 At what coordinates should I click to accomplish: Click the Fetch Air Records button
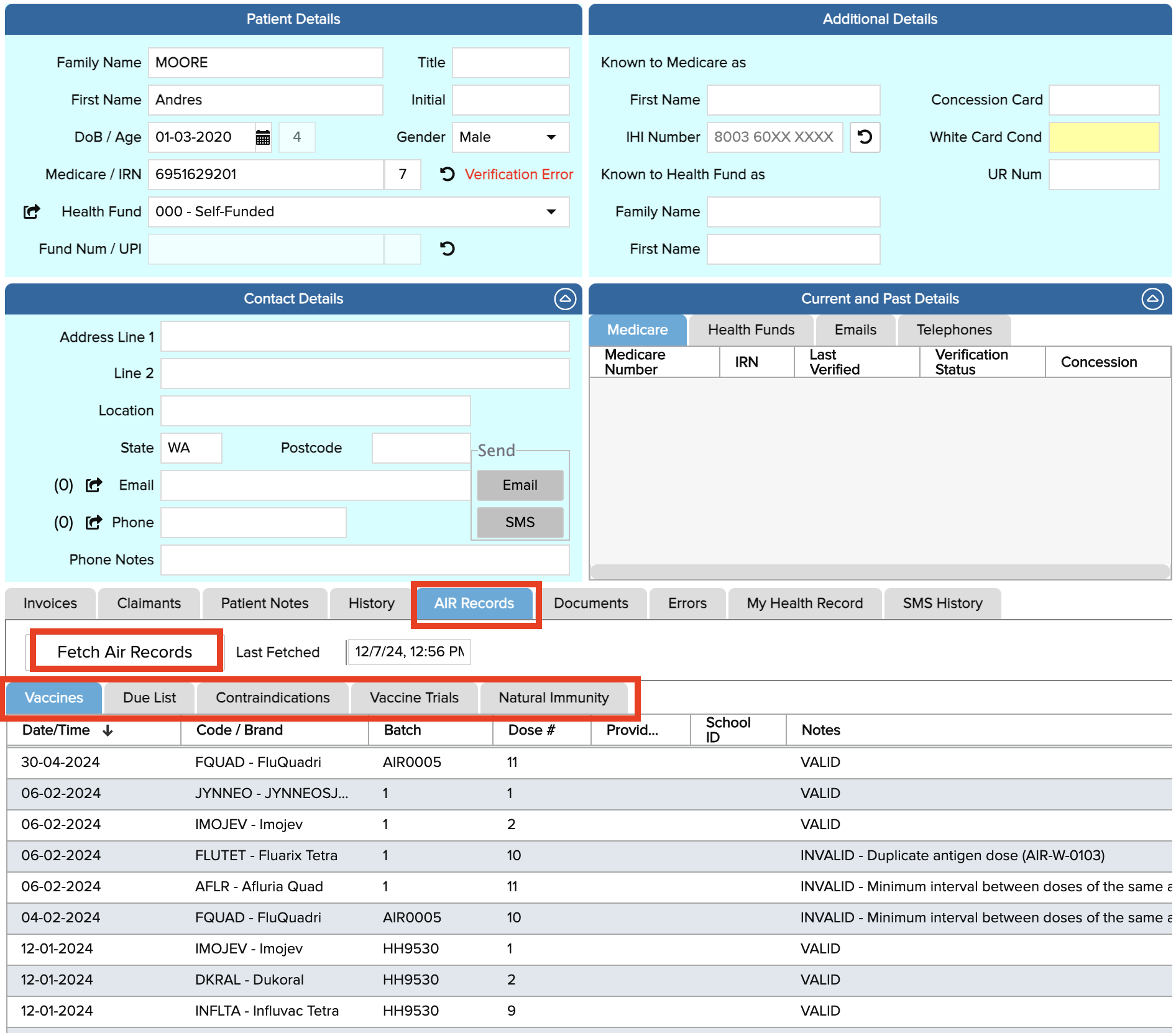pyautogui.click(x=125, y=652)
